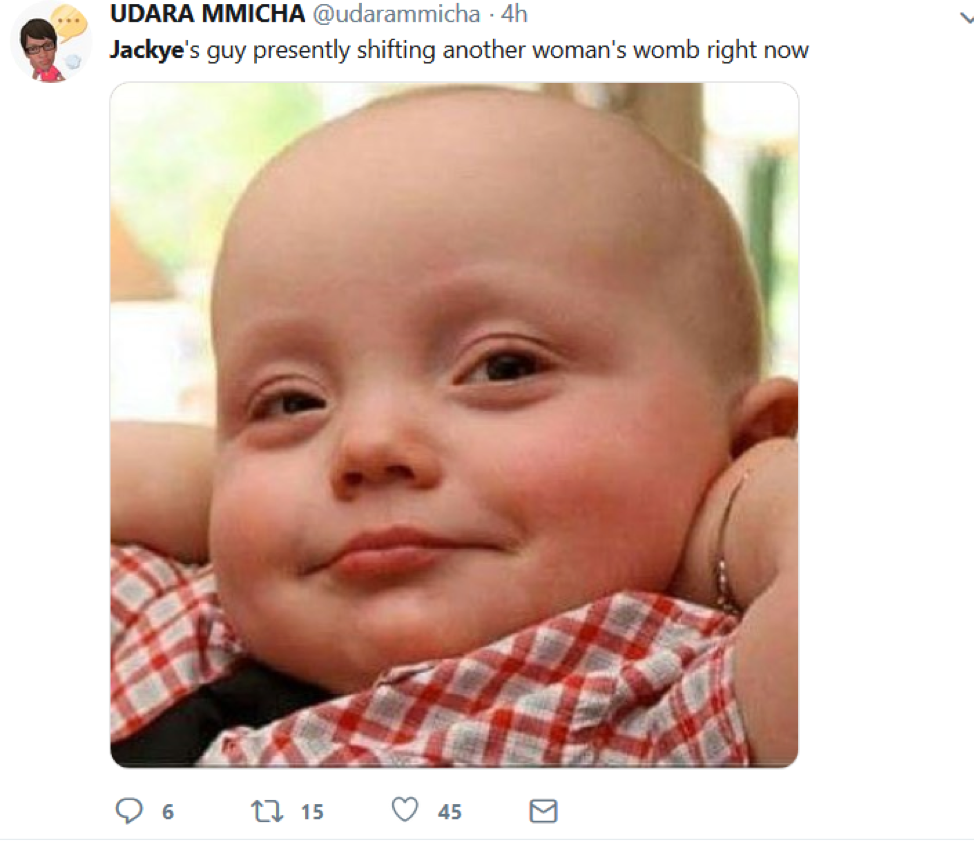974x856 pixels.
Task: Expand the tweet options chevron menu
Action: [x=967, y=19]
